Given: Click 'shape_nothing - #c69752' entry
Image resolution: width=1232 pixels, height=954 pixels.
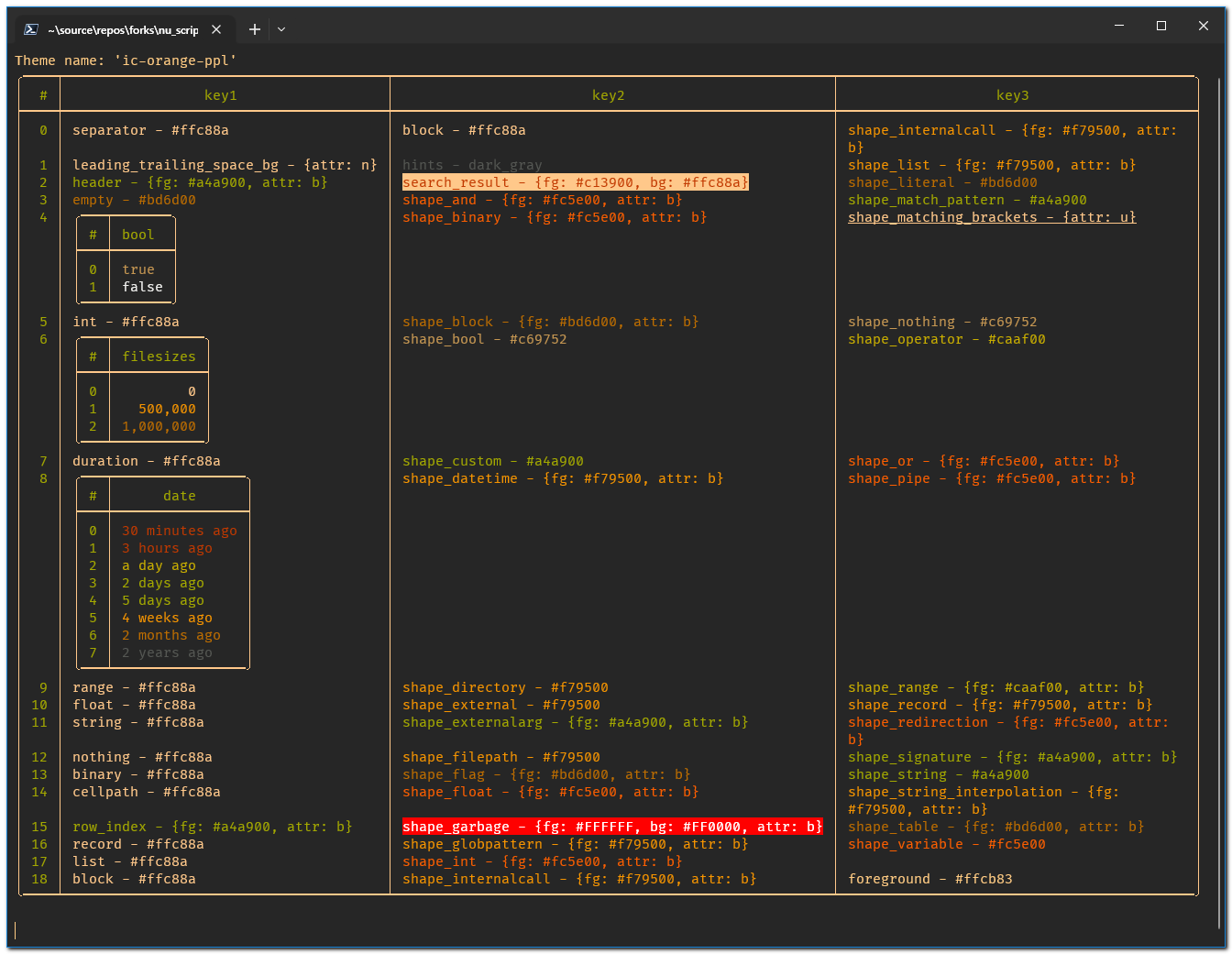Looking at the screenshot, I should (x=942, y=322).
